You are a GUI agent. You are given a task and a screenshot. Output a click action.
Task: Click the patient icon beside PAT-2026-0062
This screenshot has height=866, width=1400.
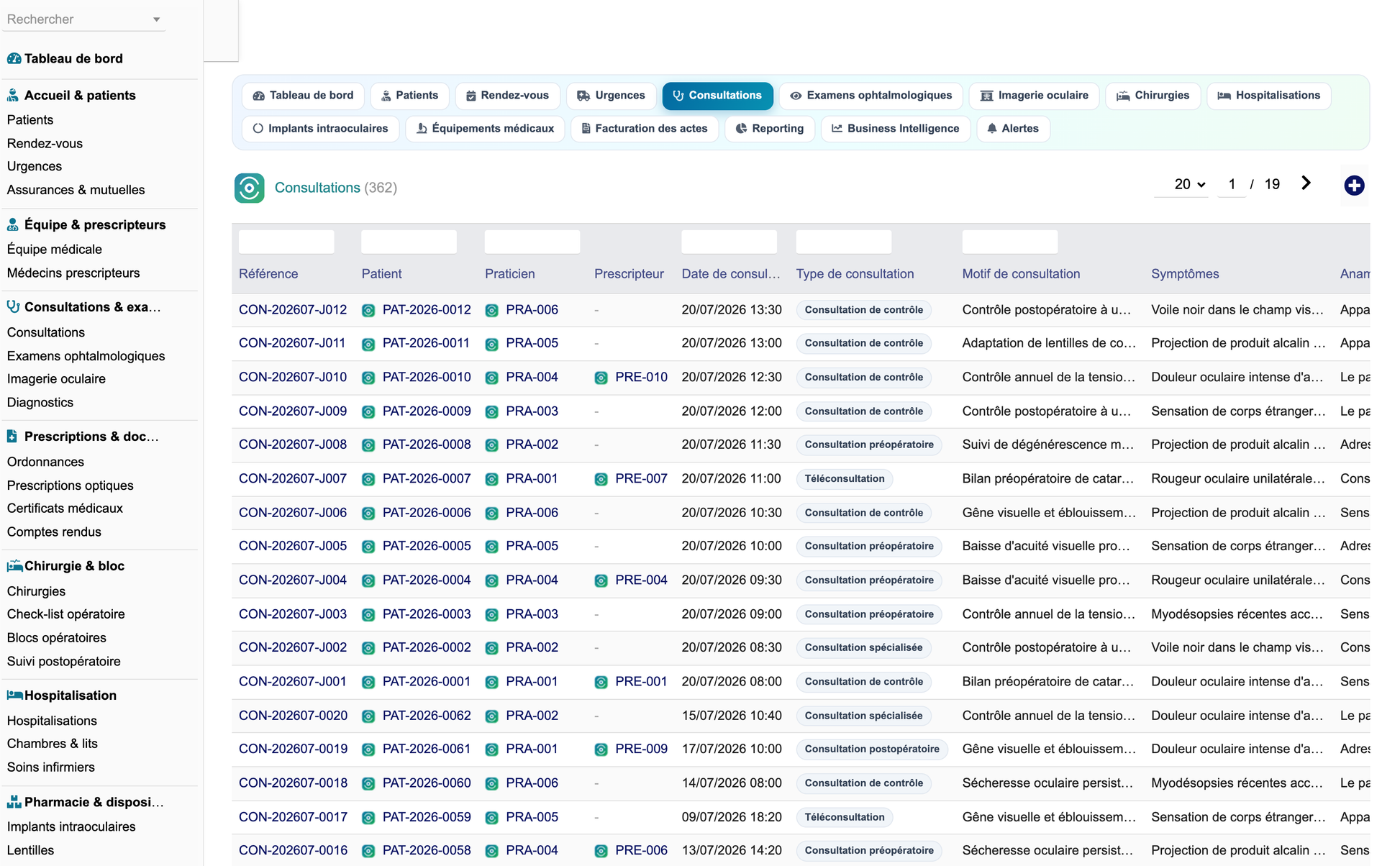coord(368,716)
